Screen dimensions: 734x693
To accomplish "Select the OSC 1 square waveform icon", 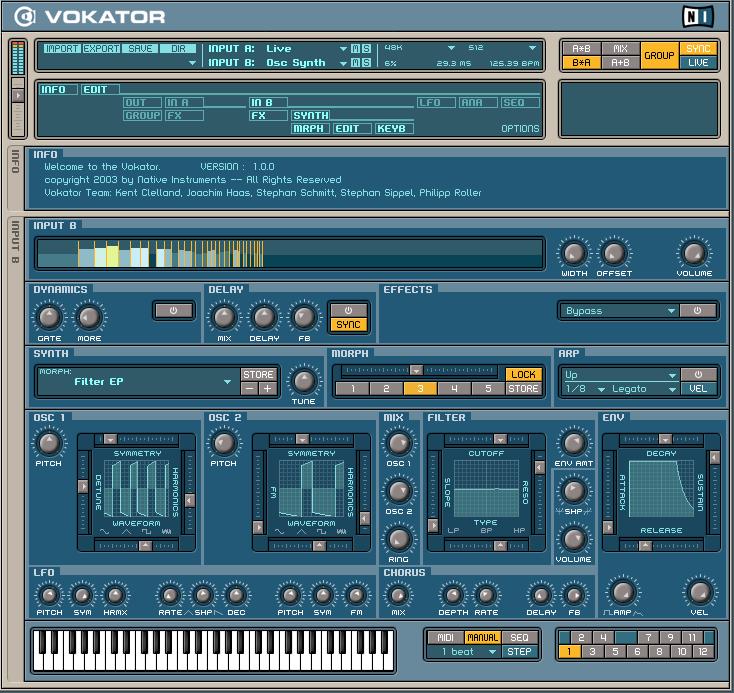I will 147,532.
